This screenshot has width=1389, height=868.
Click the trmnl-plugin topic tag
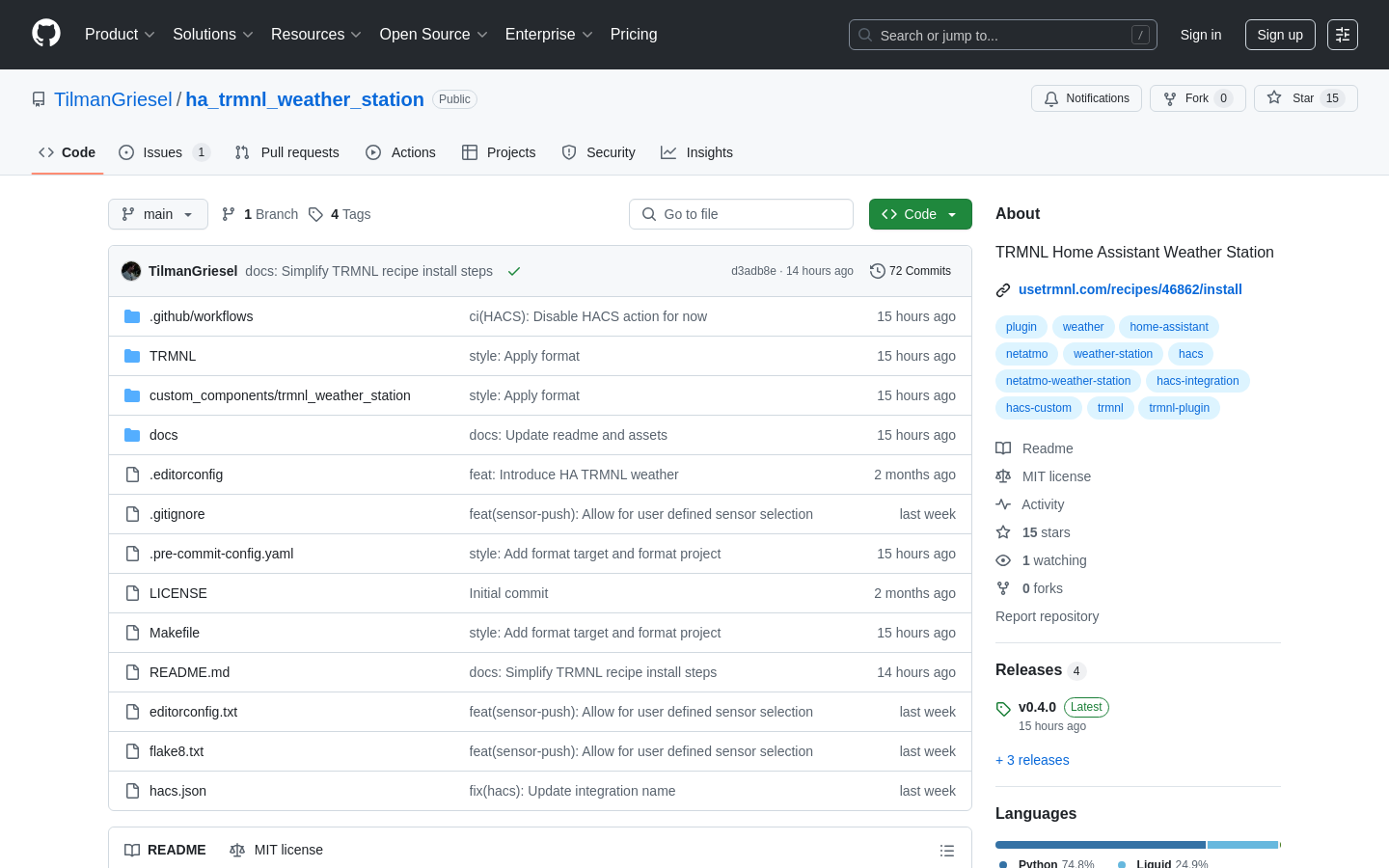[x=1179, y=408]
